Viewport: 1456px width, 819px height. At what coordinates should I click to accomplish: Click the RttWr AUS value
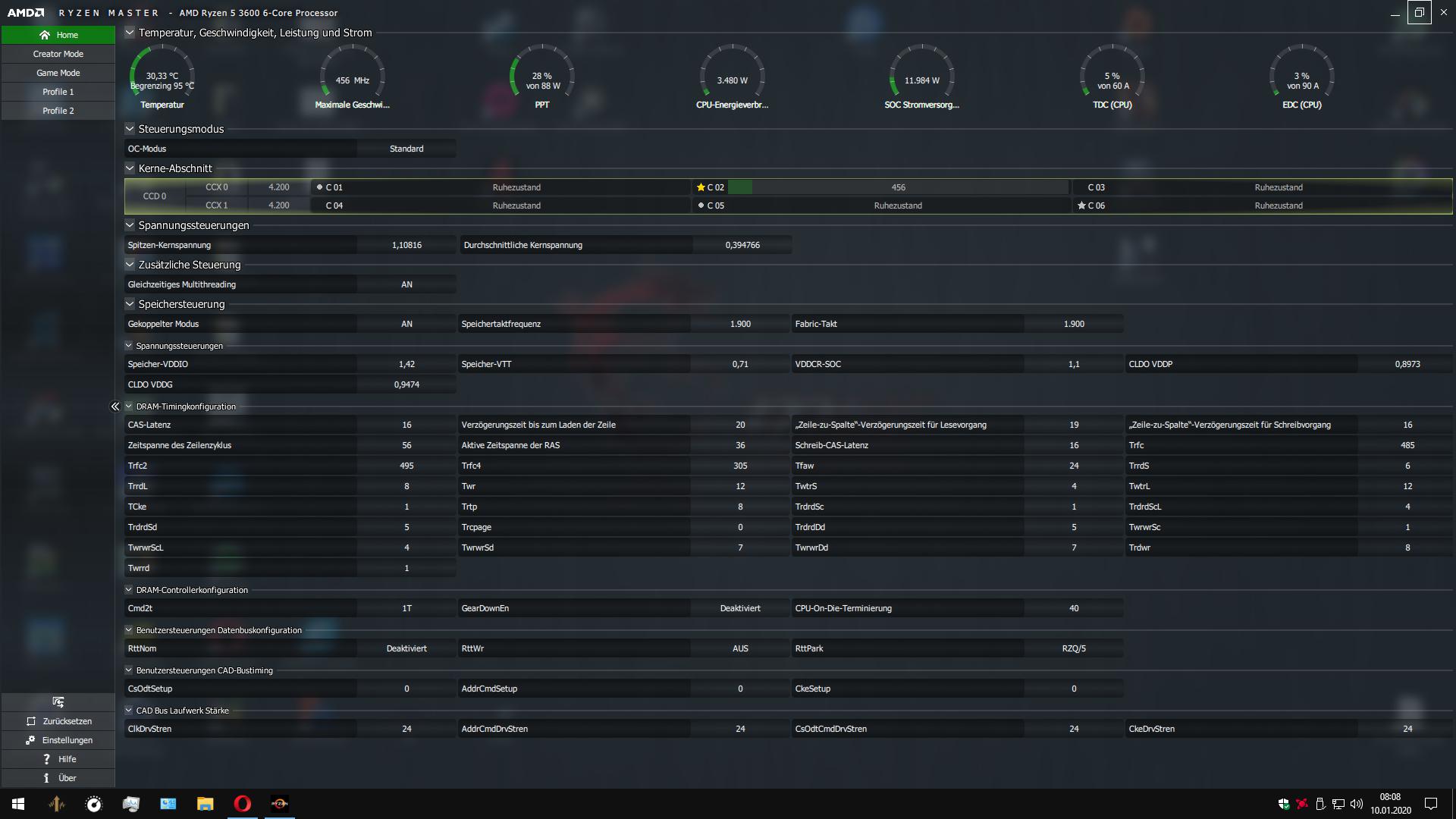[740, 648]
